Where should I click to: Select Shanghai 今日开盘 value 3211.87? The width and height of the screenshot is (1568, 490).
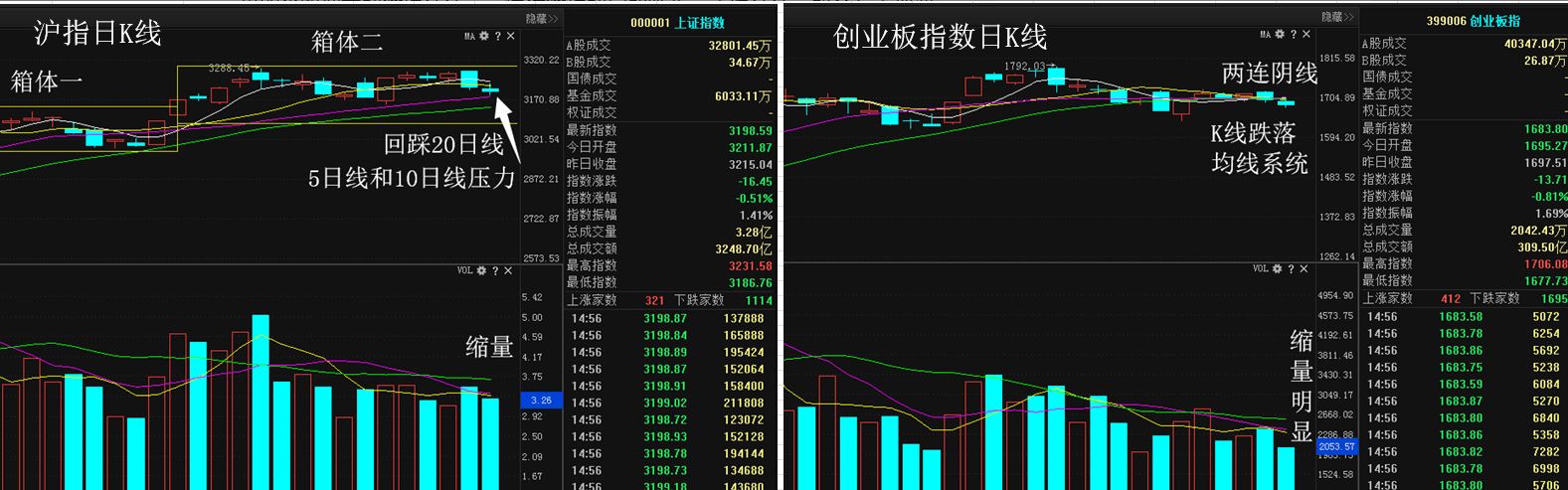(750, 147)
